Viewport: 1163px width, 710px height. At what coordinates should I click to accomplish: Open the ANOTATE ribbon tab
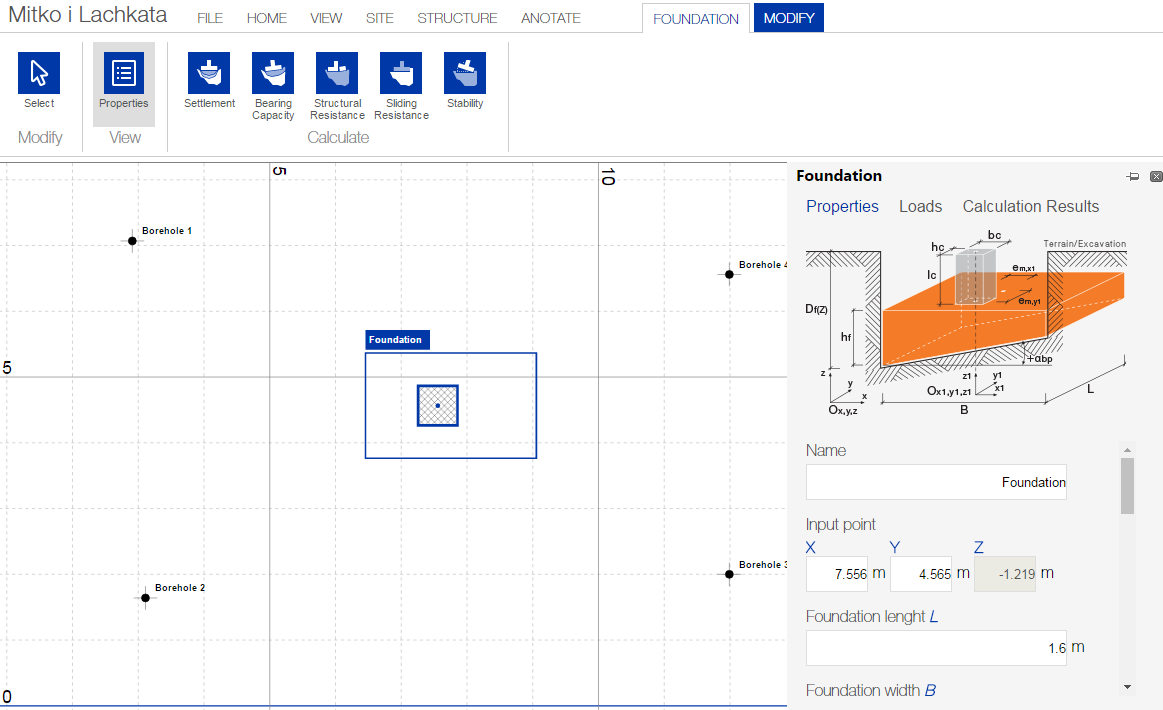pos(550,19)
